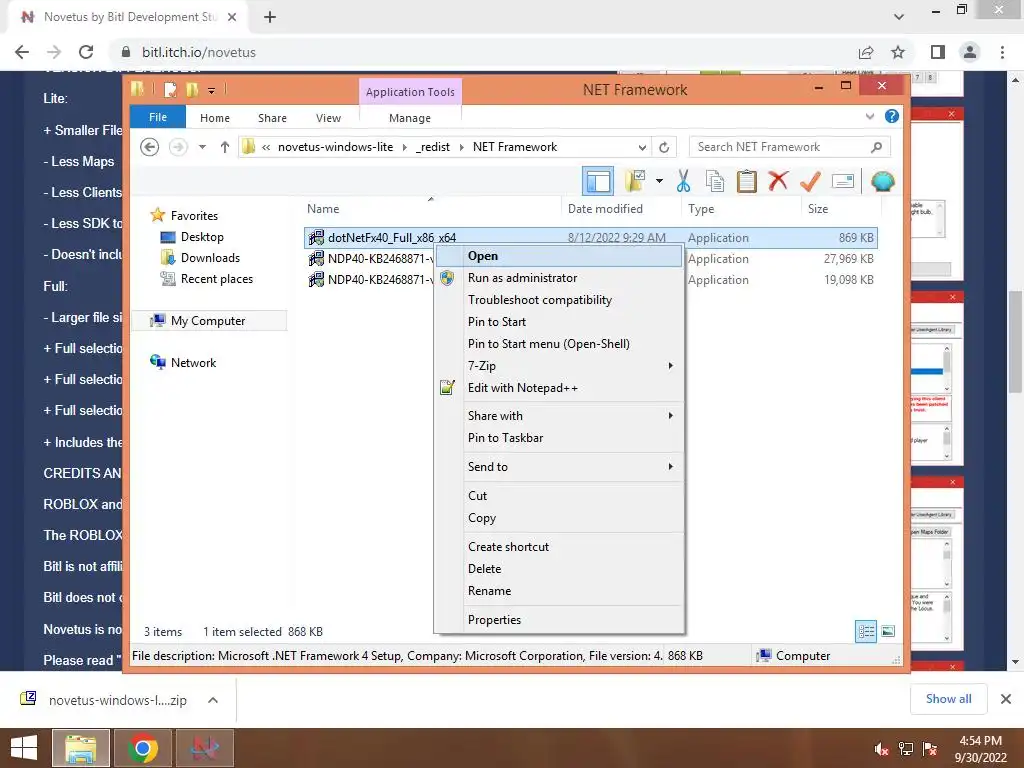The width and height of the screenshot is (1024, 768).
Task: Switch to details view icon in status bar
Action: 866,632
